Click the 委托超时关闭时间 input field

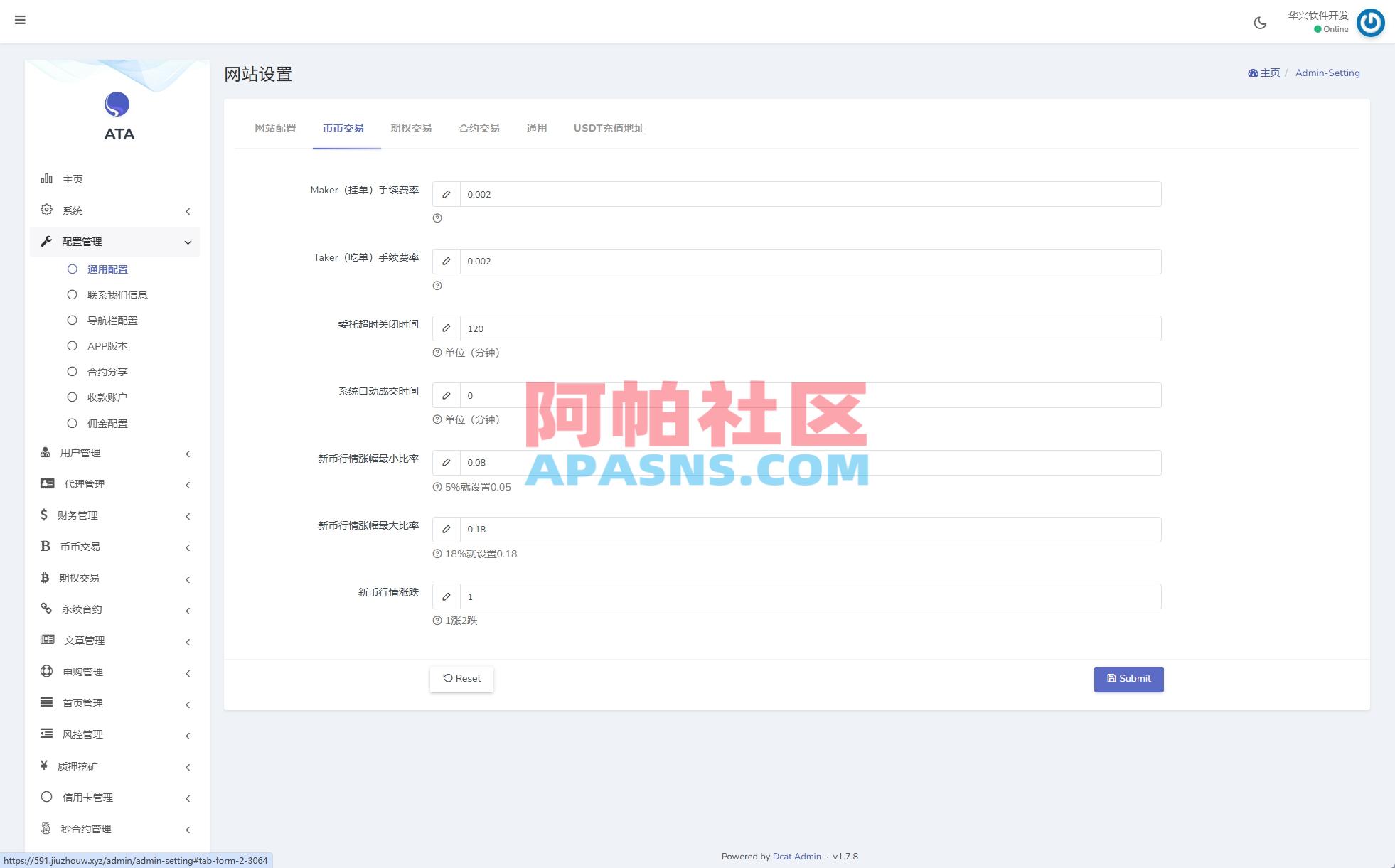pos(782,328)
